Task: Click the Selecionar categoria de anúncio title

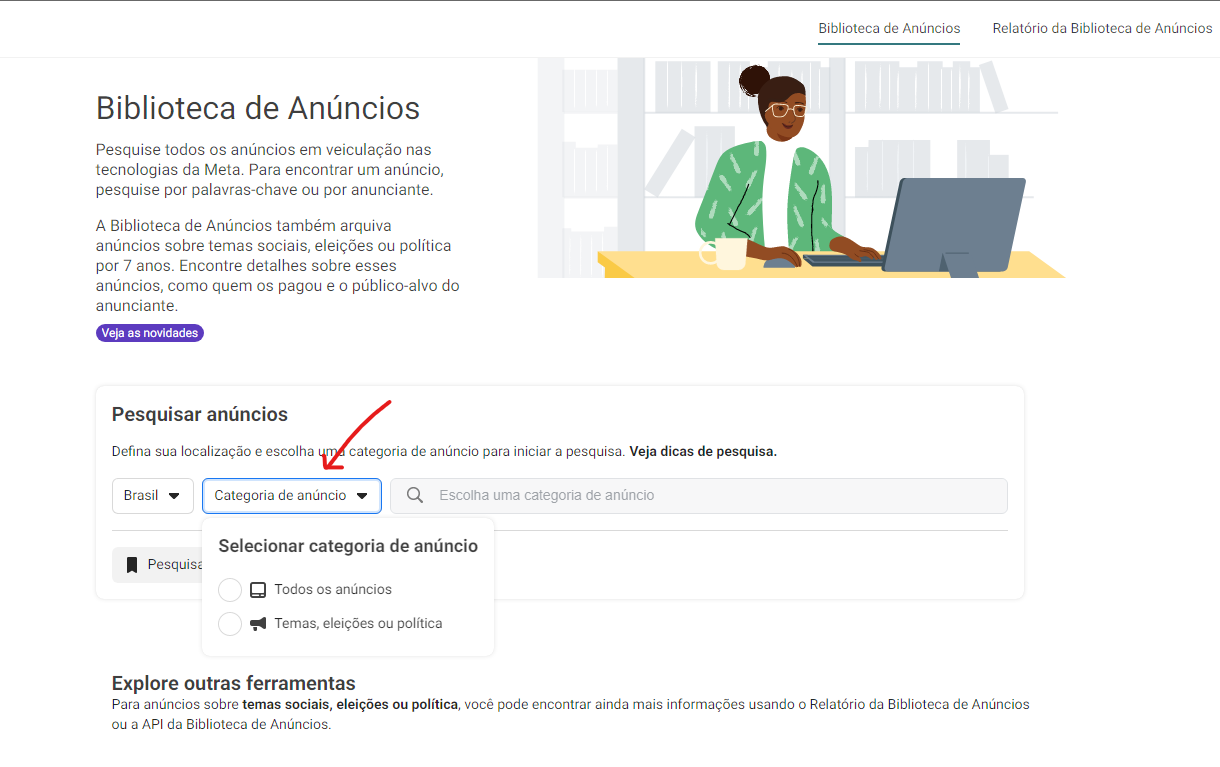Action: (x=348, y=546)
